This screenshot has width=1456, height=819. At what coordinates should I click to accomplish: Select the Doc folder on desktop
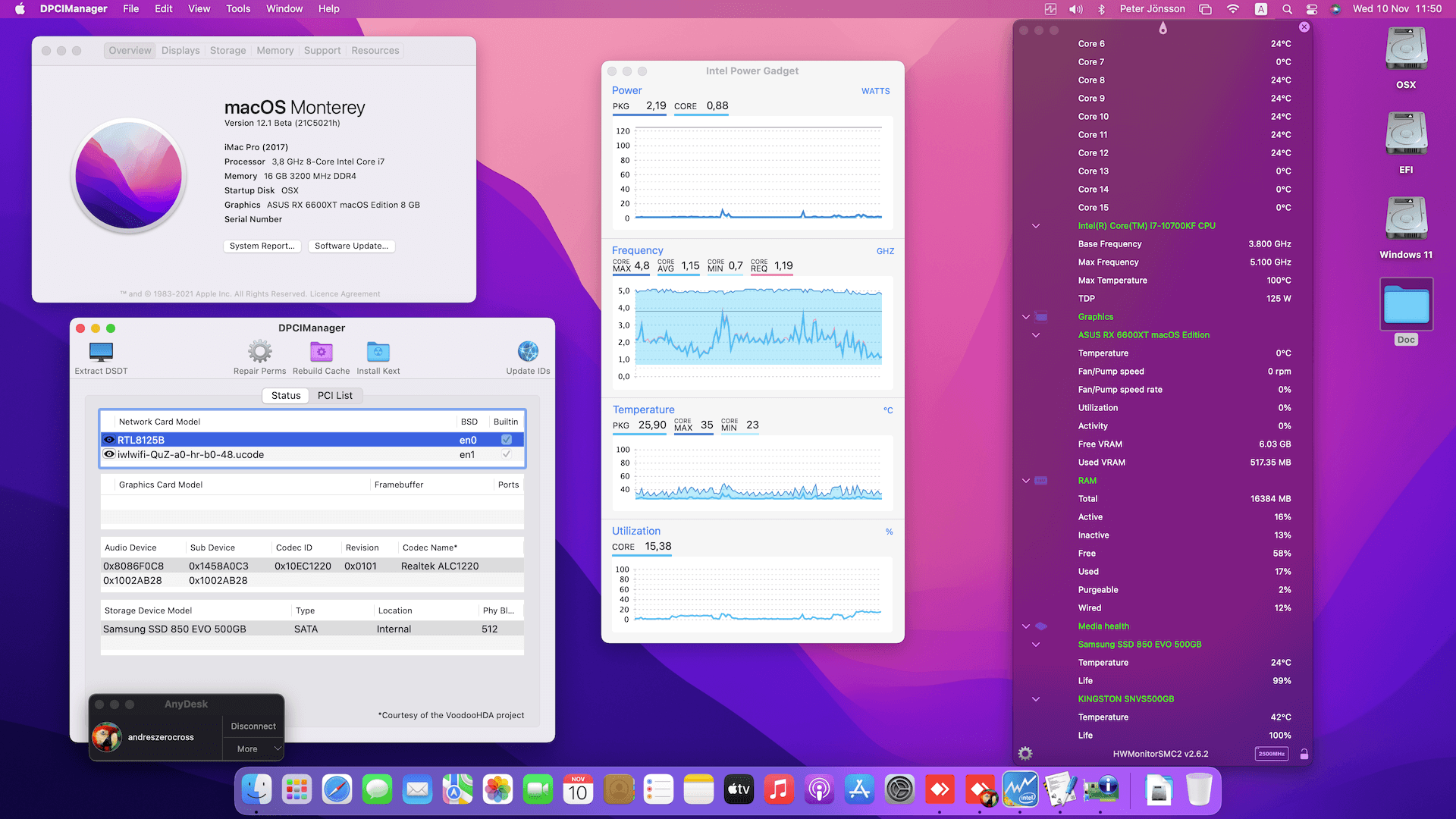[x=1406, y=304]
